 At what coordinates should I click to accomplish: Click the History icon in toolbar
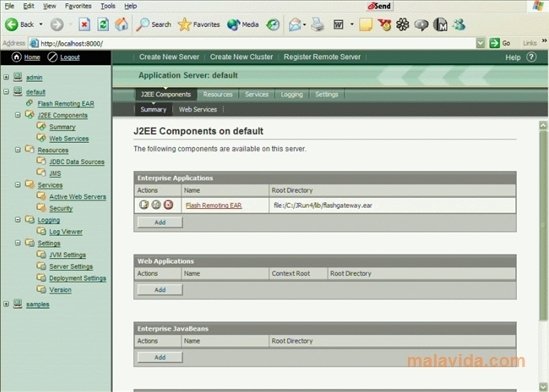(x=273, y=24)
